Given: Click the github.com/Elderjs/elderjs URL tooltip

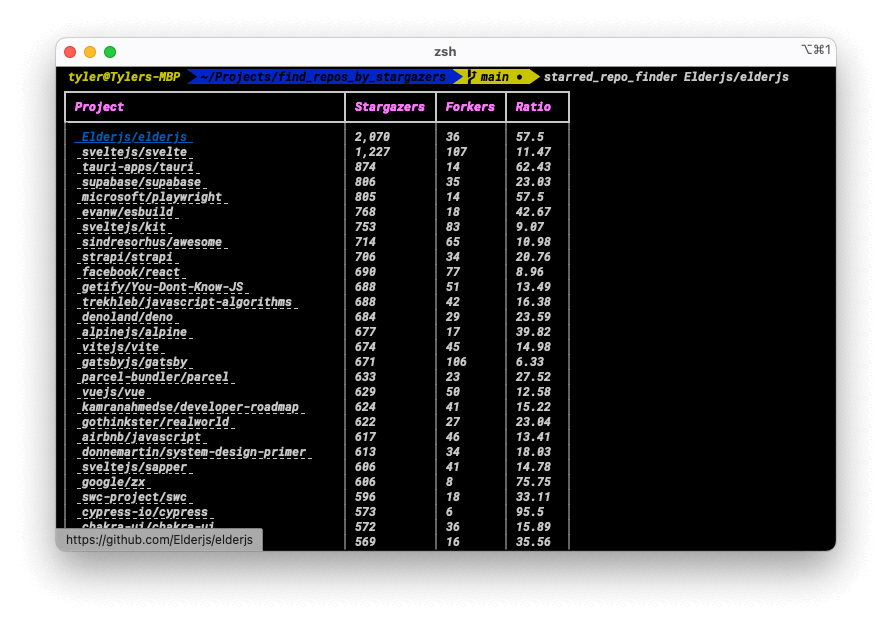Looking at the screenshot, I should point(160,539).
